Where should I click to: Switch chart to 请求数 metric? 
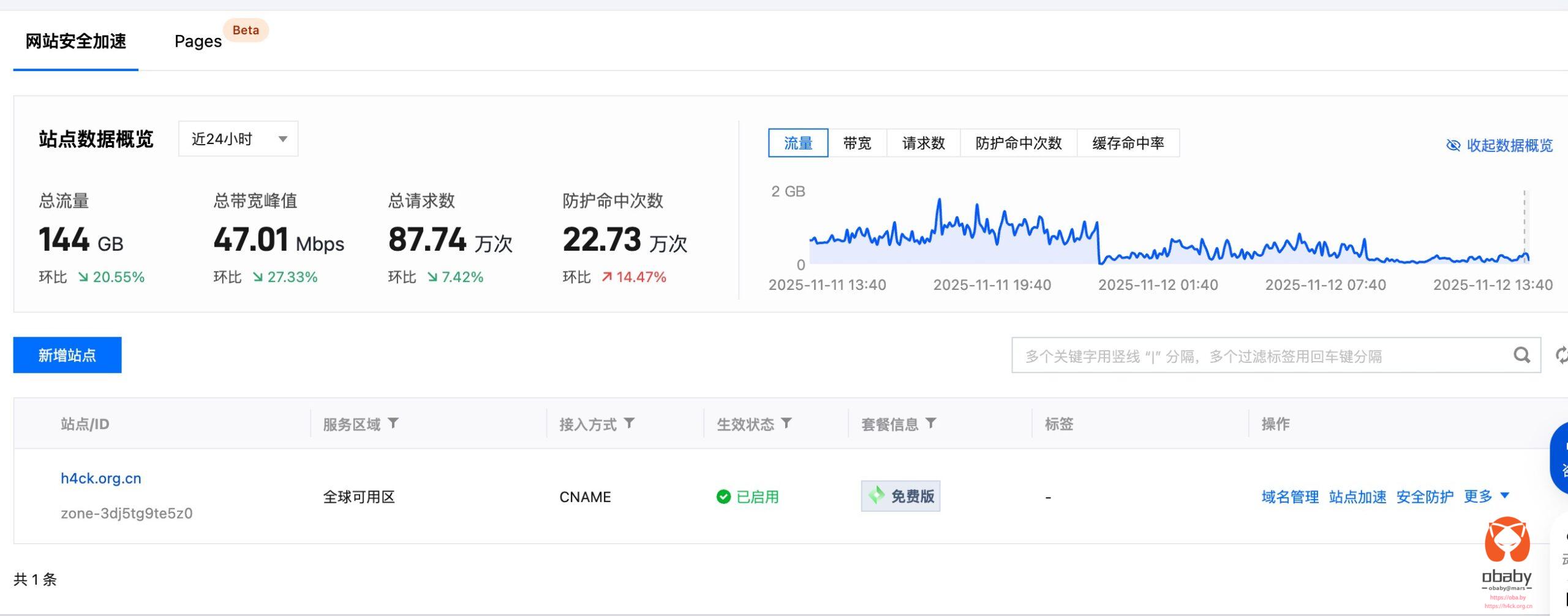pos(923,143)
